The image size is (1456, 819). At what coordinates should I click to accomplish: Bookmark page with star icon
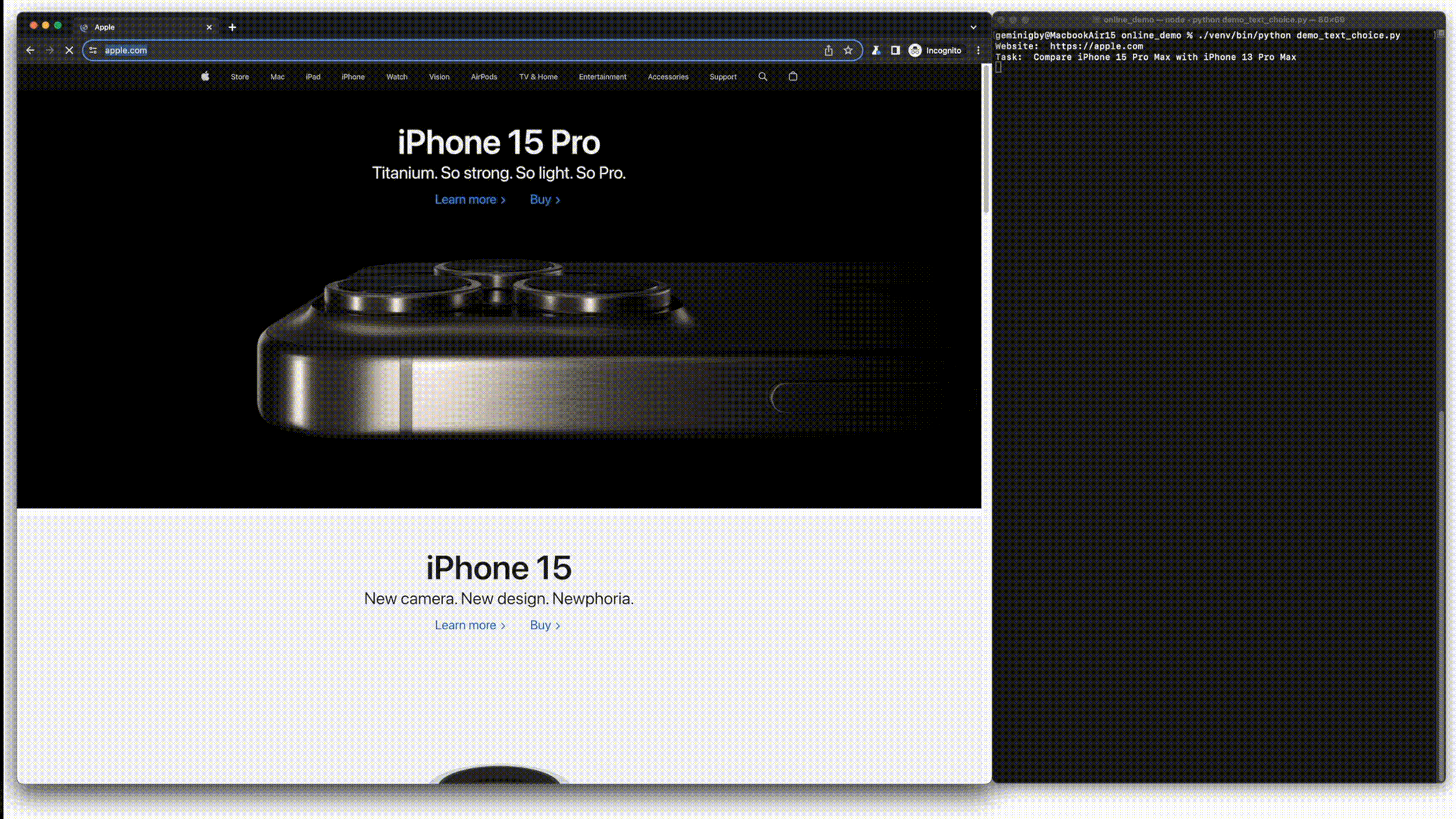(x=848, y=50)
